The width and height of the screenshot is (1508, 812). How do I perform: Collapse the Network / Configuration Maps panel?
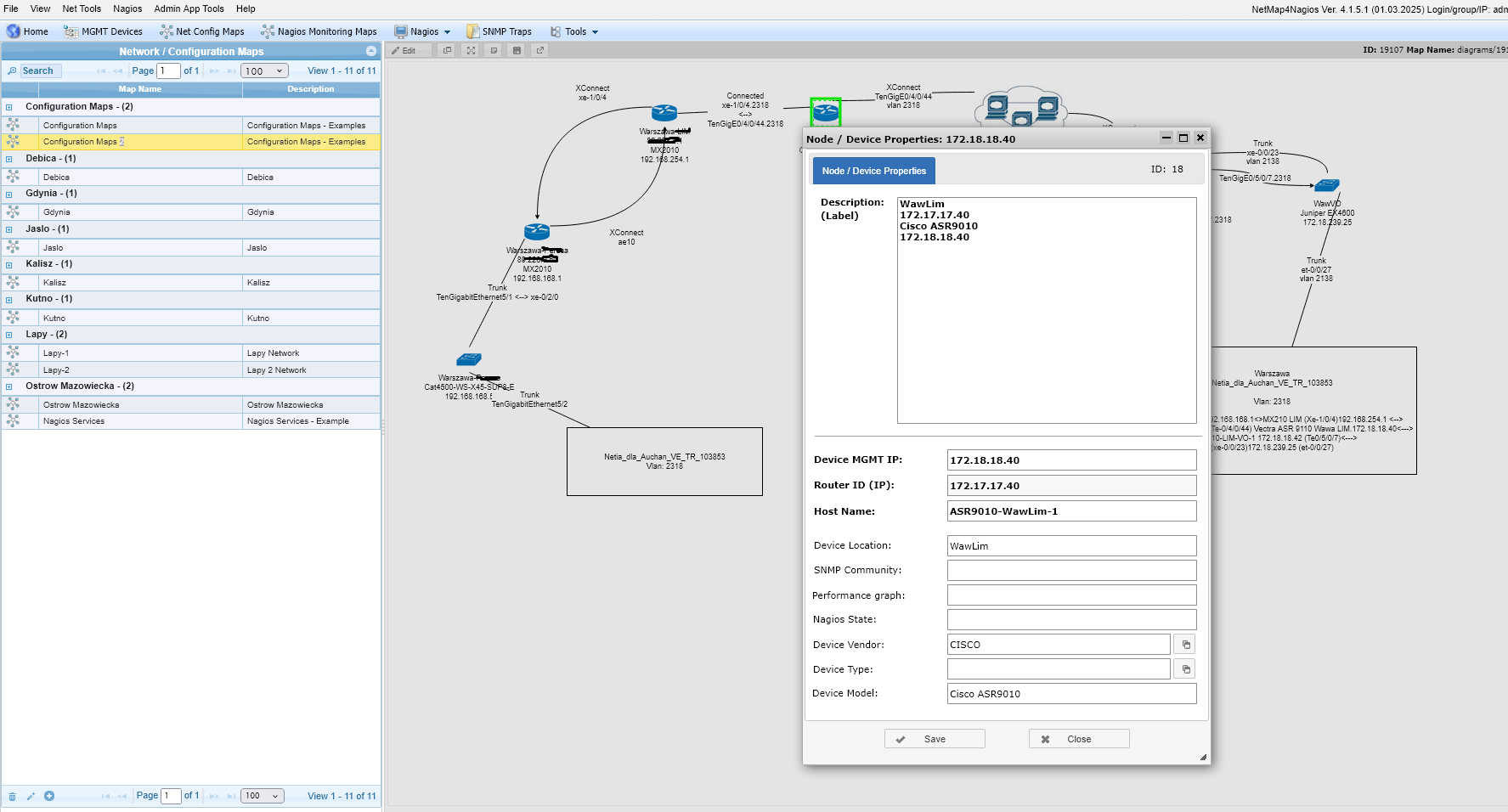[x=370, y=52]
